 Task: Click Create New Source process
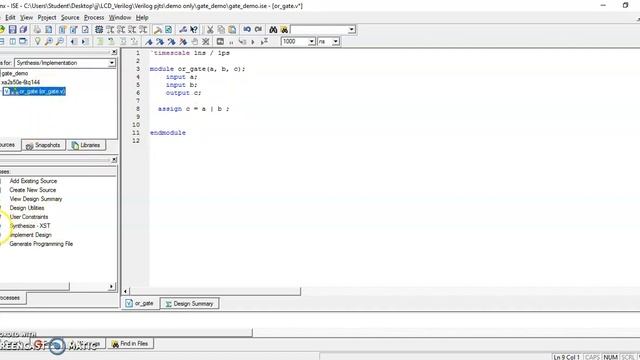pyautogui.click(x=33, y=190)
